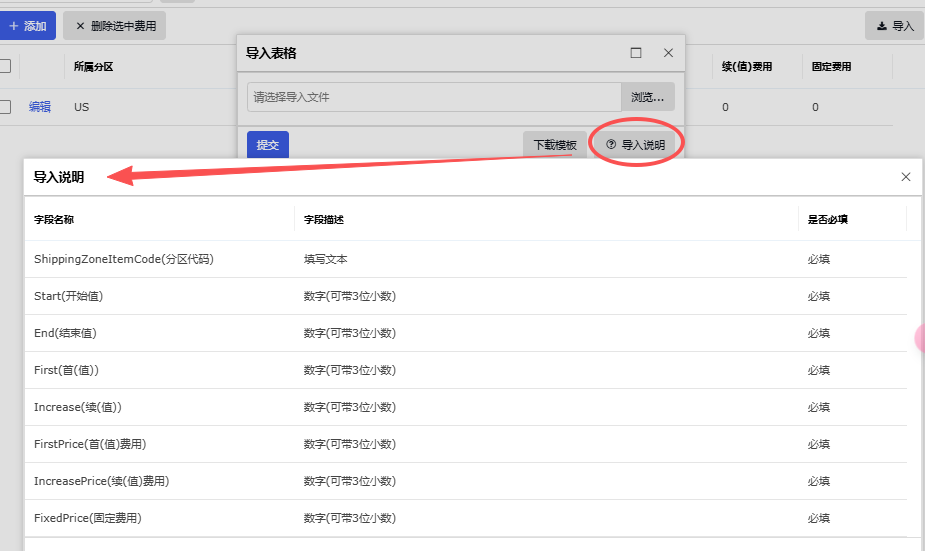This screenshot has width=925, height=551.
Task: Close the 导入说明 panel
Action: 906,177
